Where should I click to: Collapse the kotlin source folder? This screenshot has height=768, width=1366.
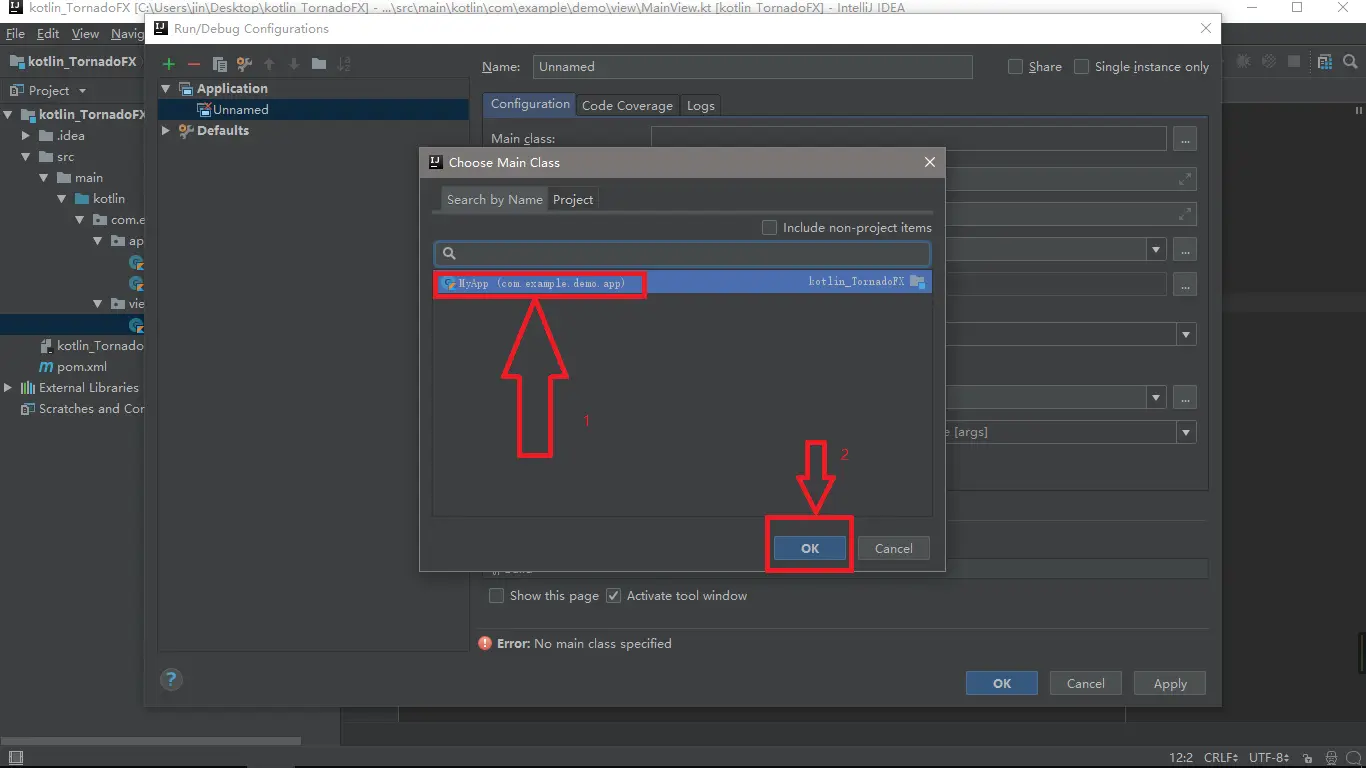(62, 199)
